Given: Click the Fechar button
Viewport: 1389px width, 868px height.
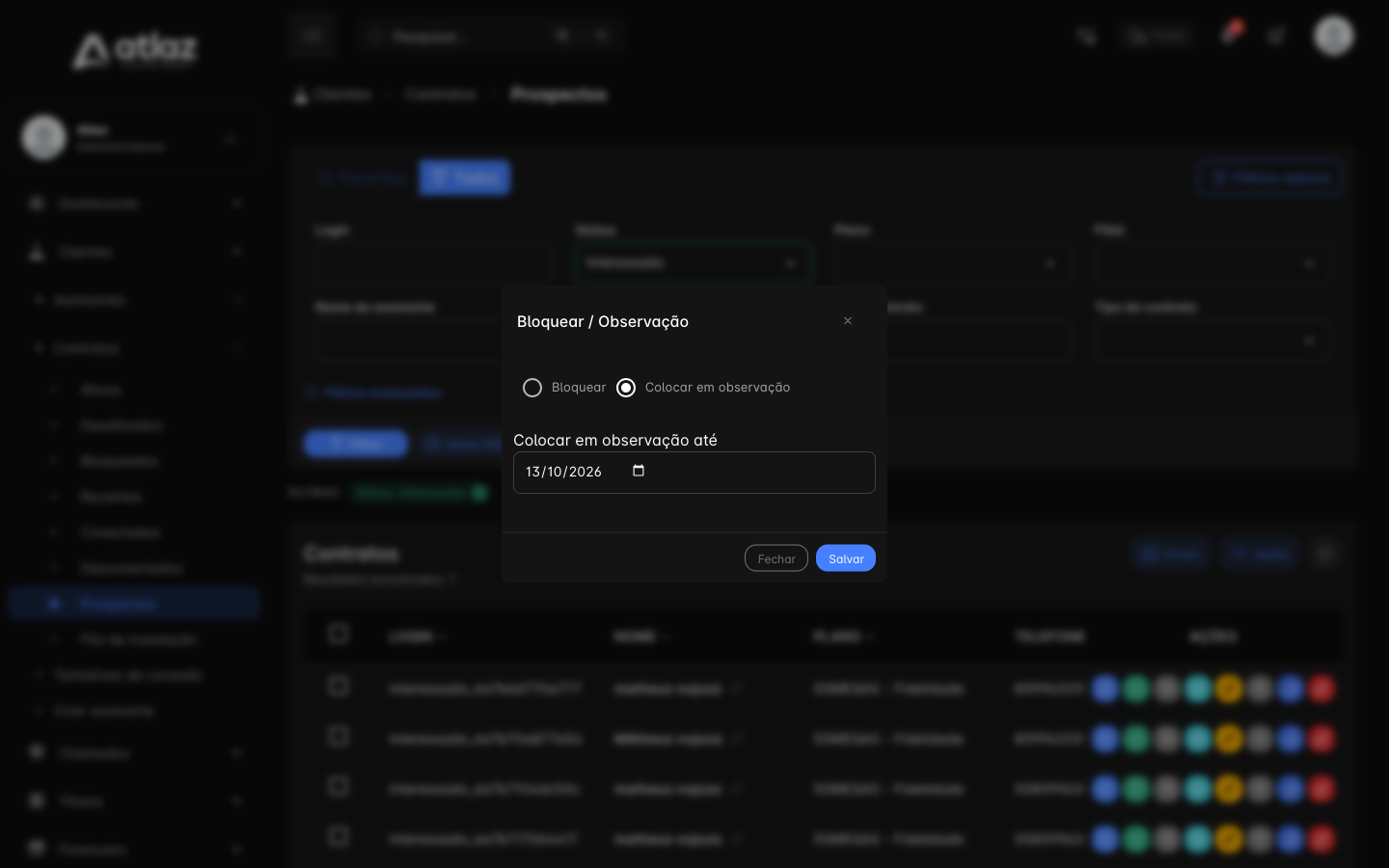Looking at the screenshot, I should point(776,558).
